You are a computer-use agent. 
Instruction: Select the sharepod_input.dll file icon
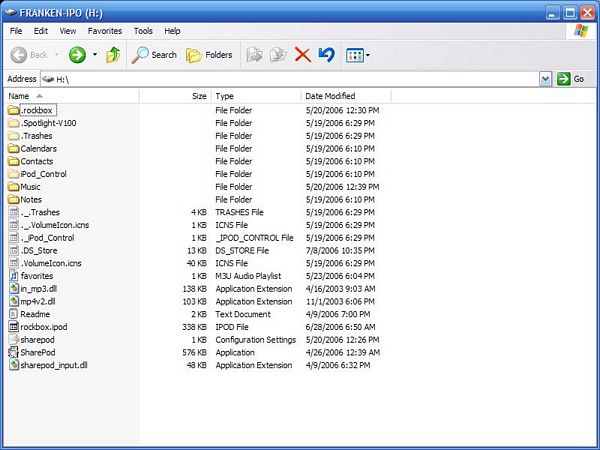point(14,365)
